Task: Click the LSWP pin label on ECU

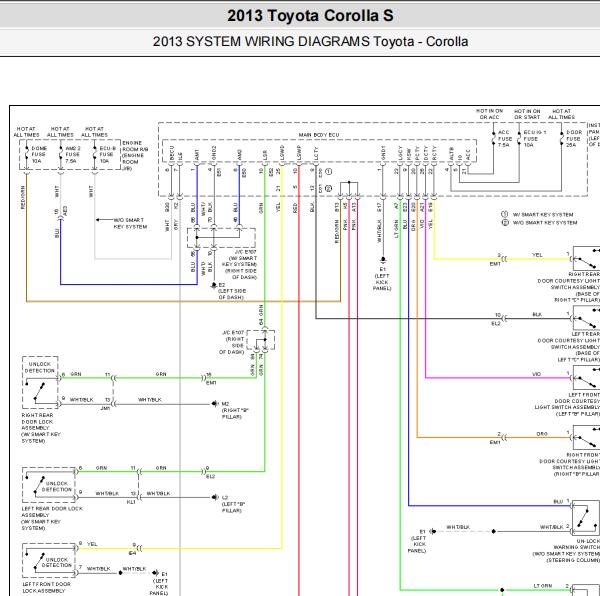Action: pos(299,153)
